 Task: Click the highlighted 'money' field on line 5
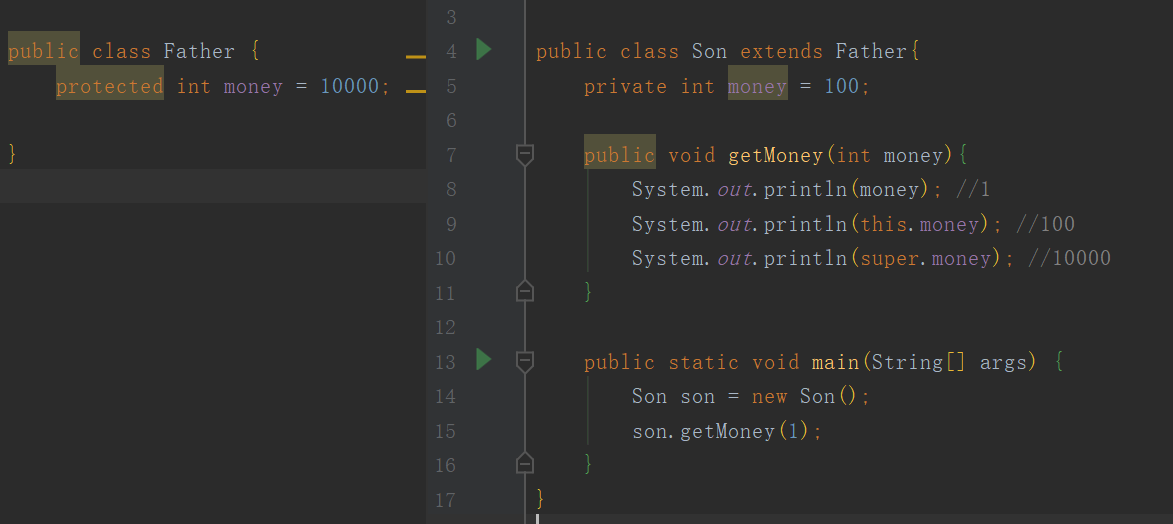(757, 86)
